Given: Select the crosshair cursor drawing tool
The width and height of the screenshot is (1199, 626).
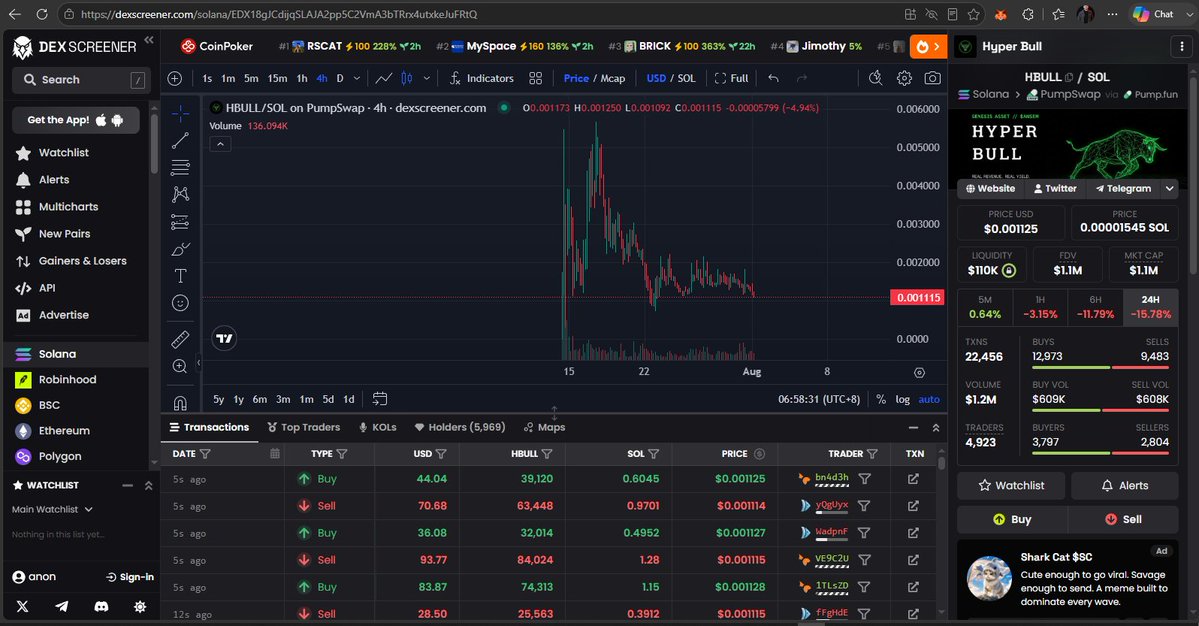Looking at the screenshot, I should (180, 114).
